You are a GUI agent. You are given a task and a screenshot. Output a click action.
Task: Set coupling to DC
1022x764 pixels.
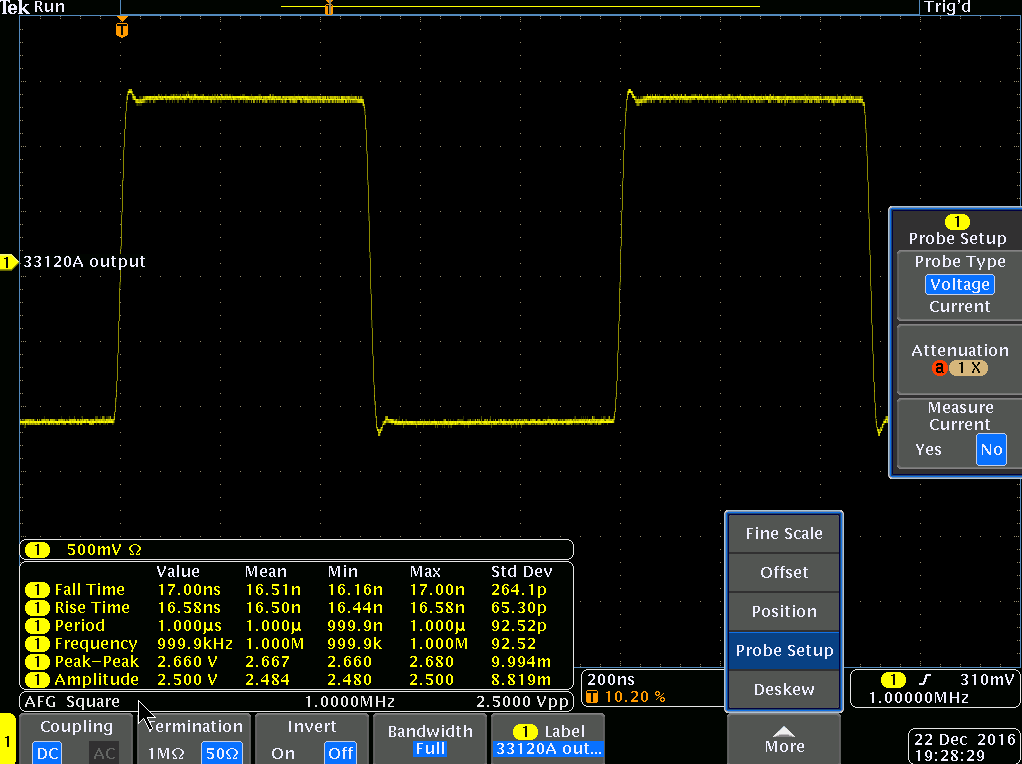pos(48,753)
